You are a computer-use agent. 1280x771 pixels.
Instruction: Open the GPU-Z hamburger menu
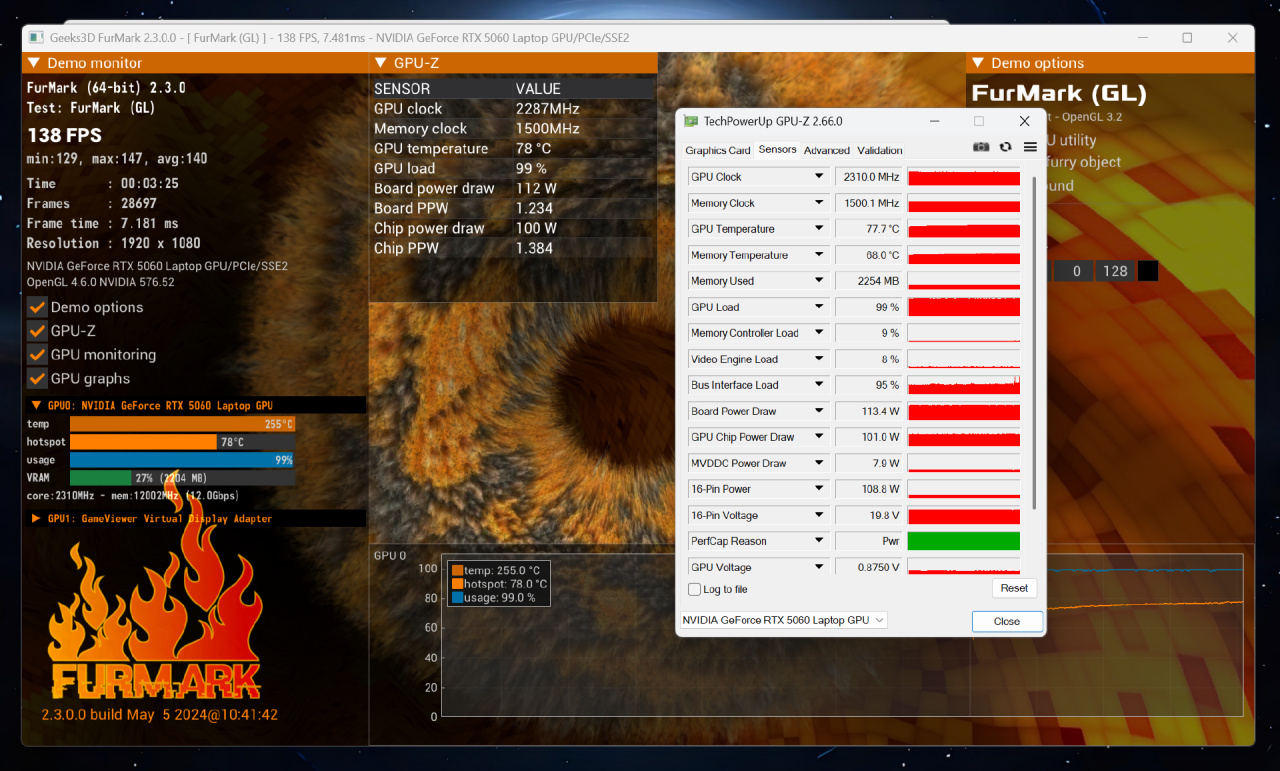[x=1030, y=147]
